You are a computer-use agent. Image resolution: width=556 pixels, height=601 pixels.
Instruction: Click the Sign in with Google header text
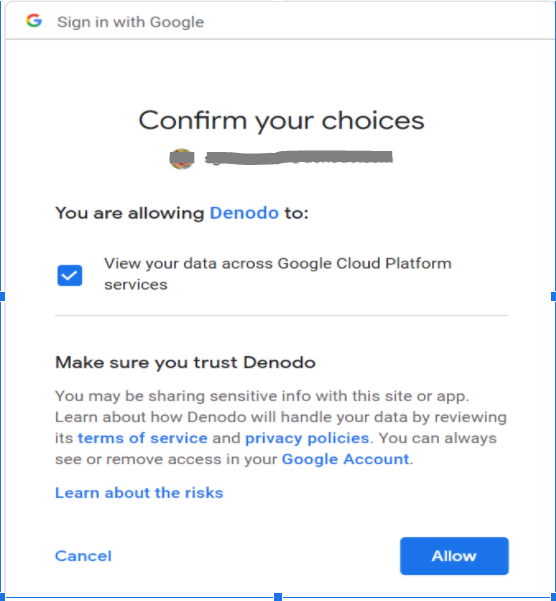(x=130, y=22)
